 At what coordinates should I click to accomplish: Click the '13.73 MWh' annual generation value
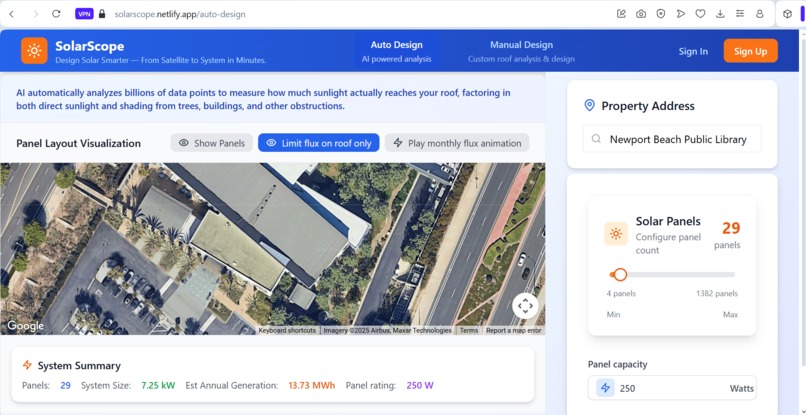(312, 385)
